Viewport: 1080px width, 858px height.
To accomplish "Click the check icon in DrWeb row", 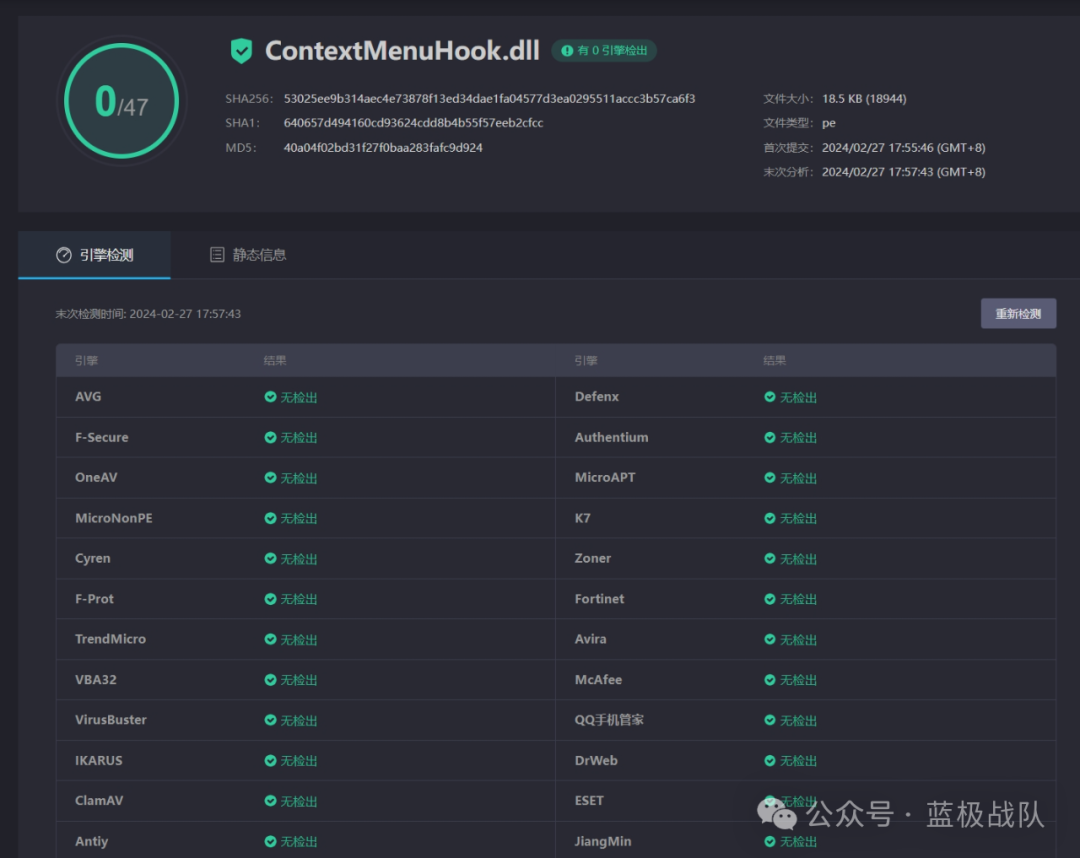I will [769, 760].
